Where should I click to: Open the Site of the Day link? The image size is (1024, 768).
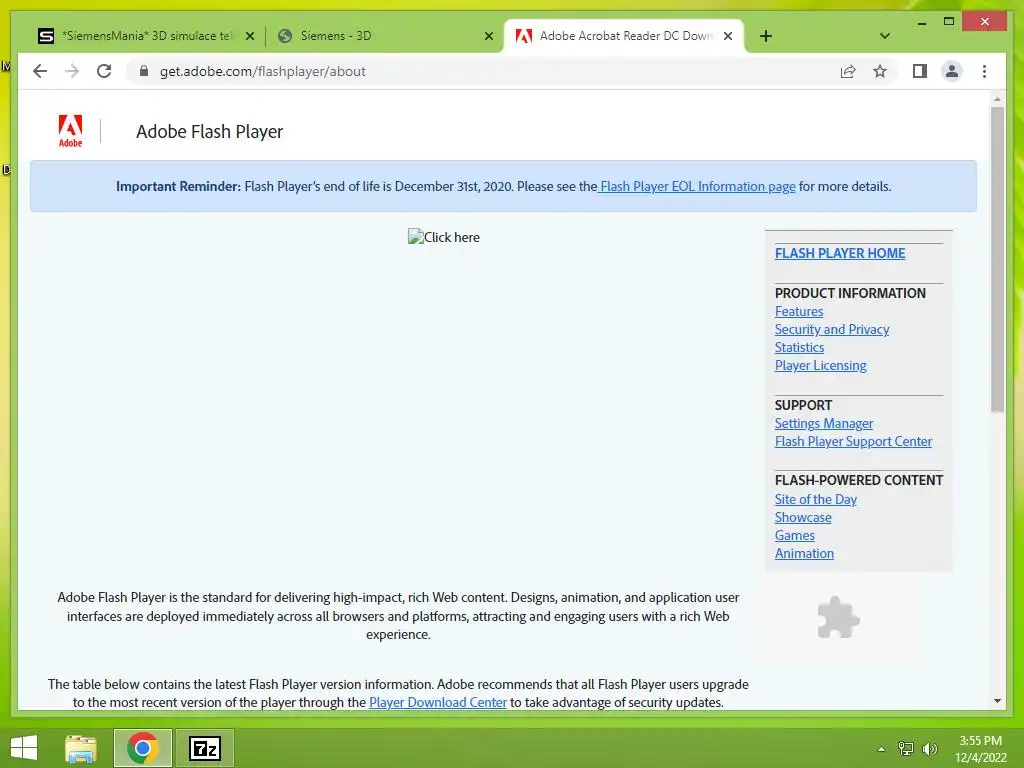coord(816,499)
